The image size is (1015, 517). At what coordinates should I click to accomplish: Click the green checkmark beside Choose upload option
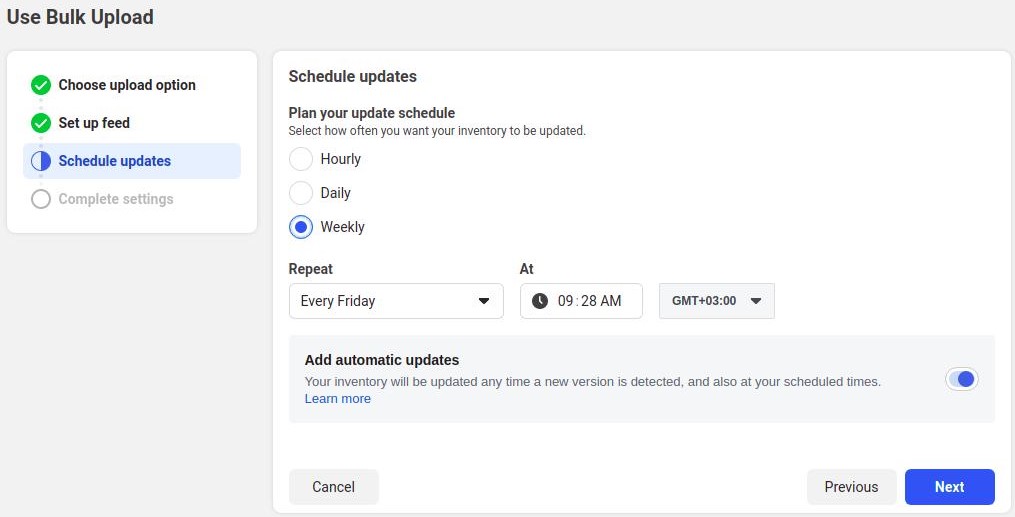[41, 85]
